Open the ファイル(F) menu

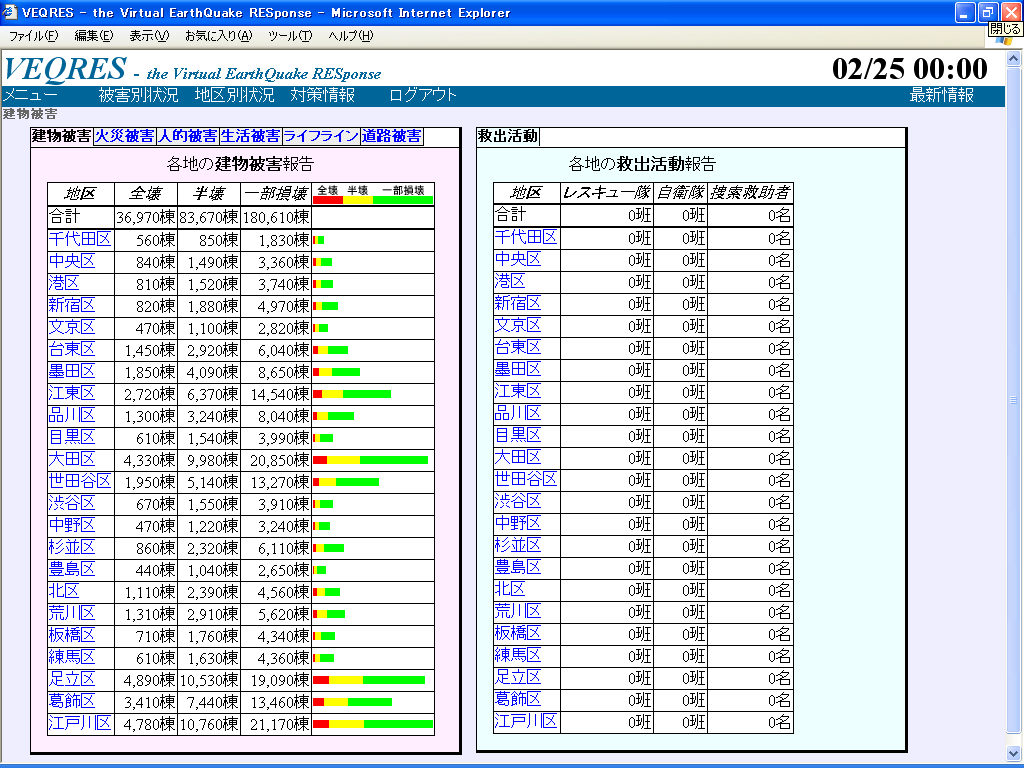pos(33,36)
